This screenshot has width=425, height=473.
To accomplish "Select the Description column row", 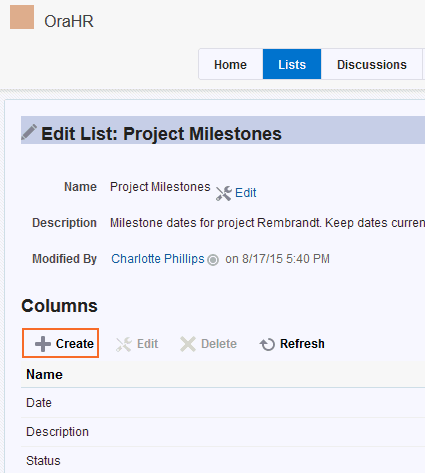I will coord(223,432).
